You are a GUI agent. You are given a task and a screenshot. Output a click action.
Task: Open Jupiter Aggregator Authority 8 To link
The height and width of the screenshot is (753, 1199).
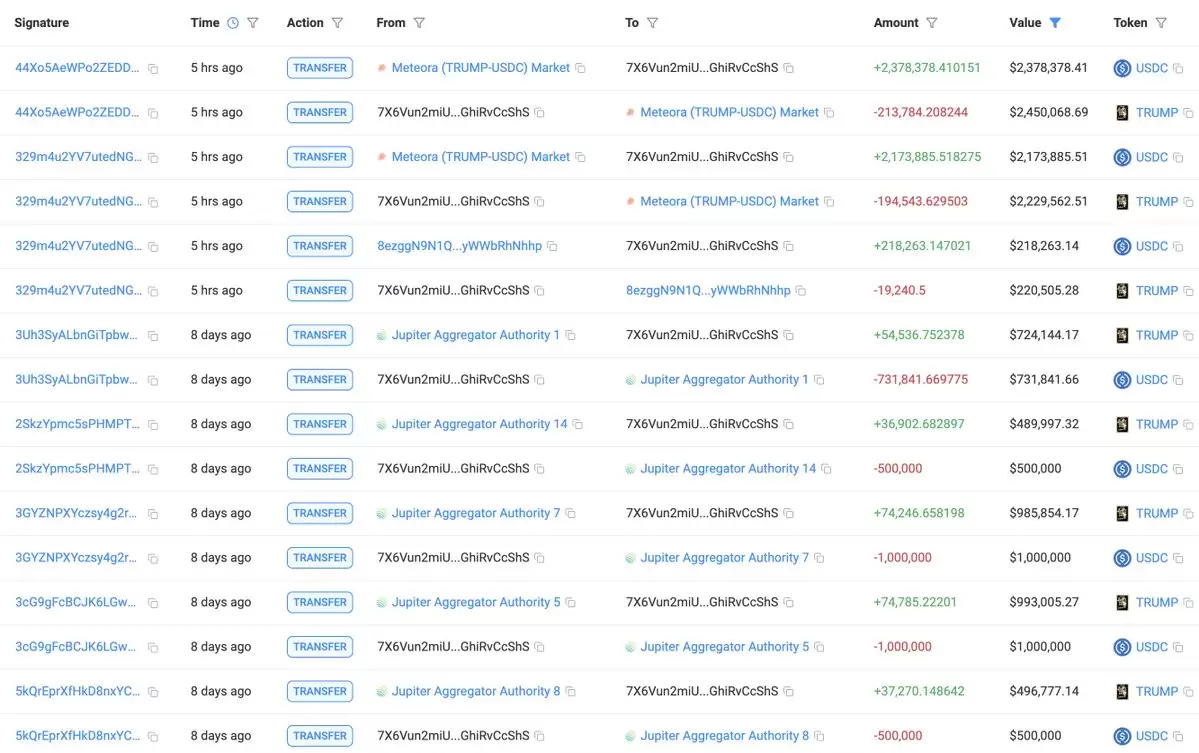click(x=724, y=735)
